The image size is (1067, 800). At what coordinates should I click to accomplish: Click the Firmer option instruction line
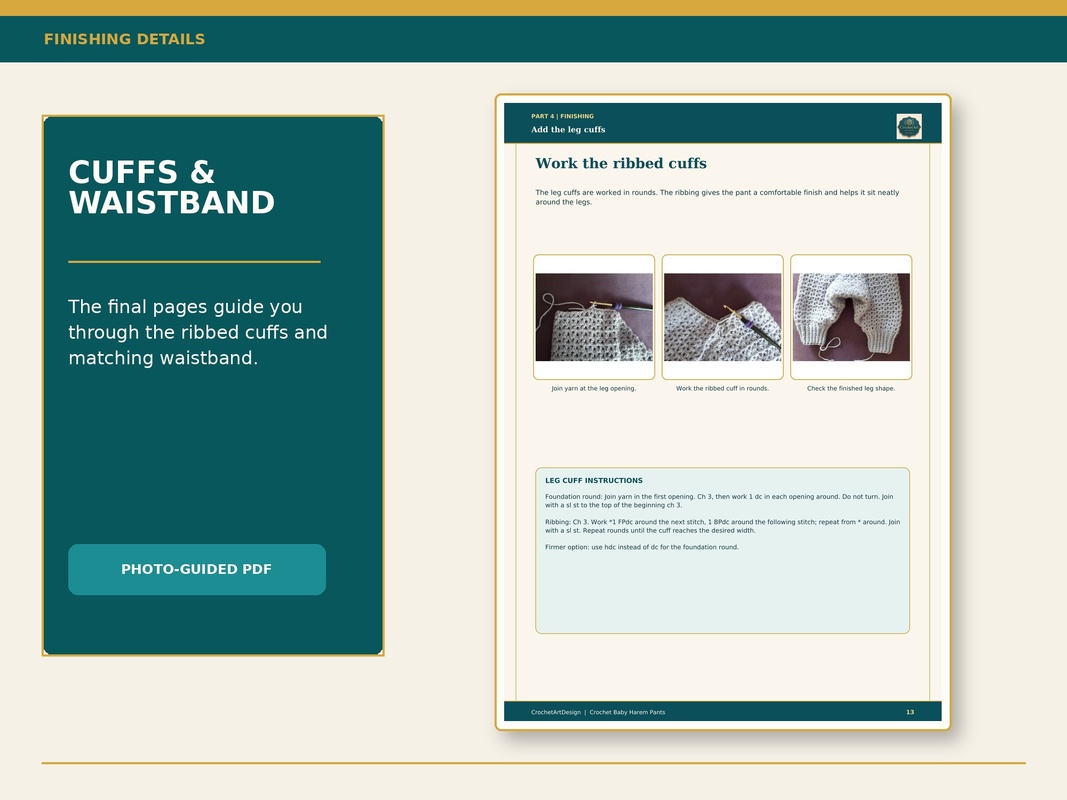pyautogui.click(x=642, y=547)
